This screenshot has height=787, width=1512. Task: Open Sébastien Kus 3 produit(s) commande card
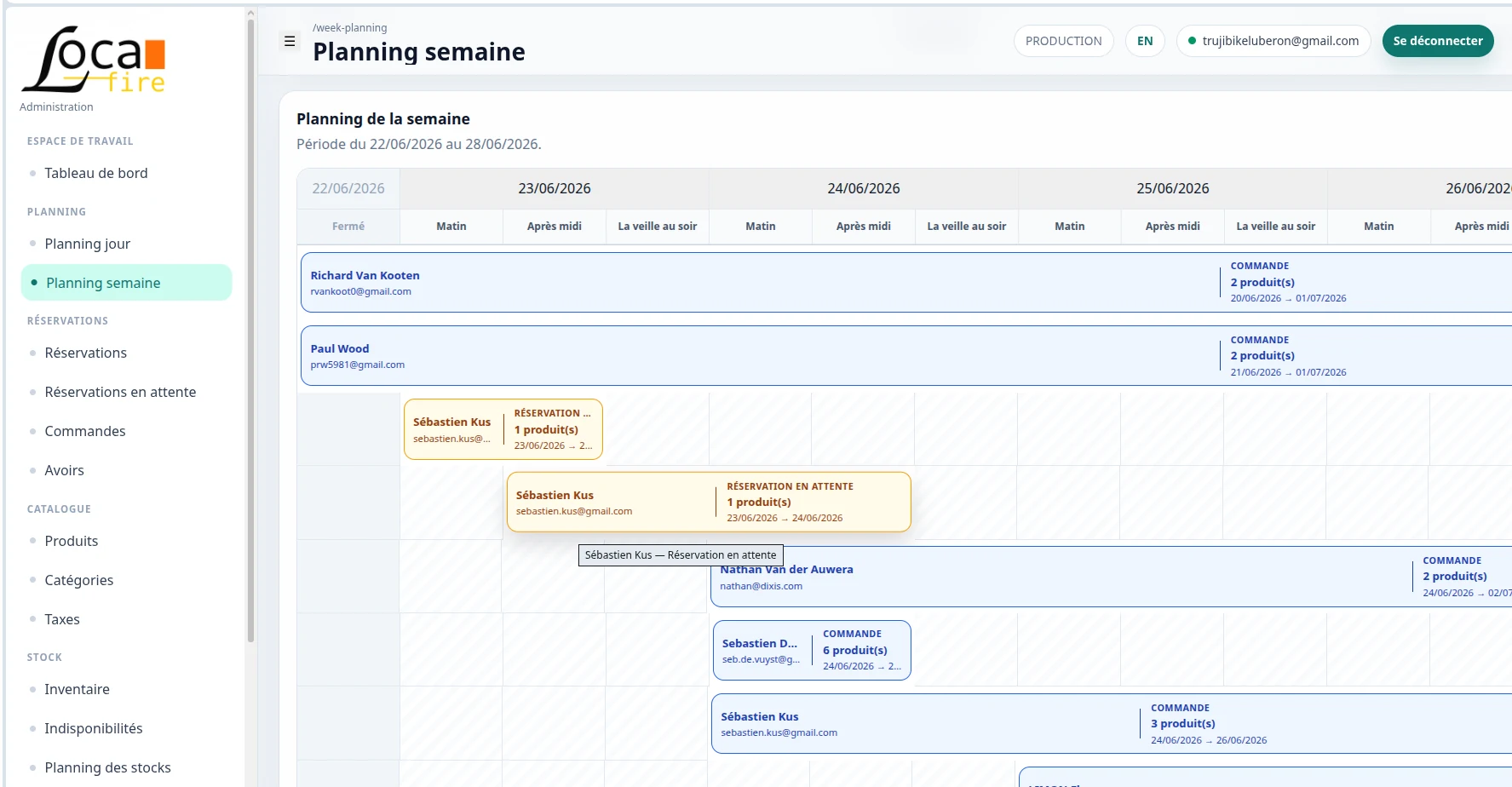tap(1112, 724)
